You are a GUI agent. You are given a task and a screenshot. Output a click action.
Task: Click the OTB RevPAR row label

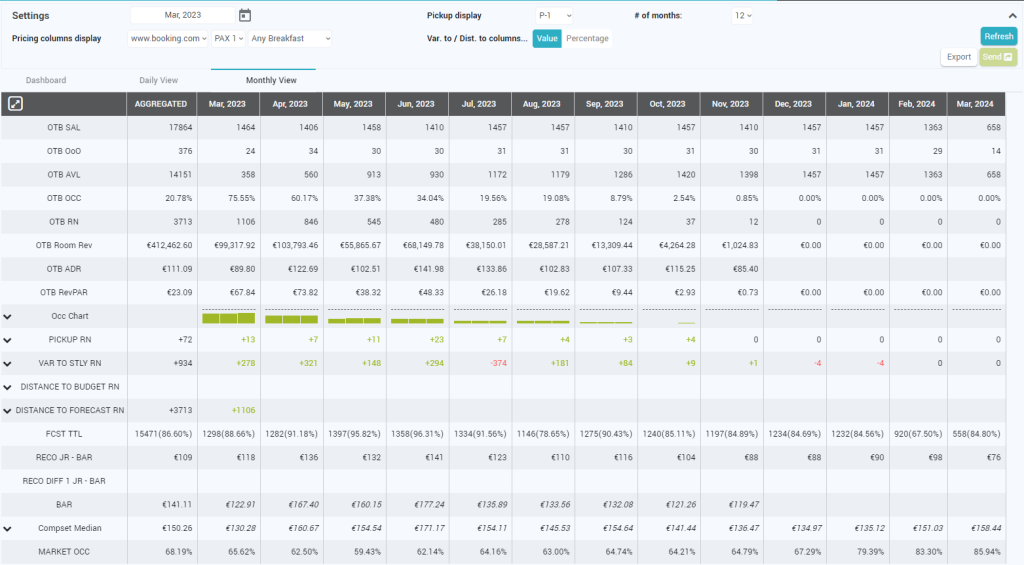pyautogui.click(x=64, y=292)
